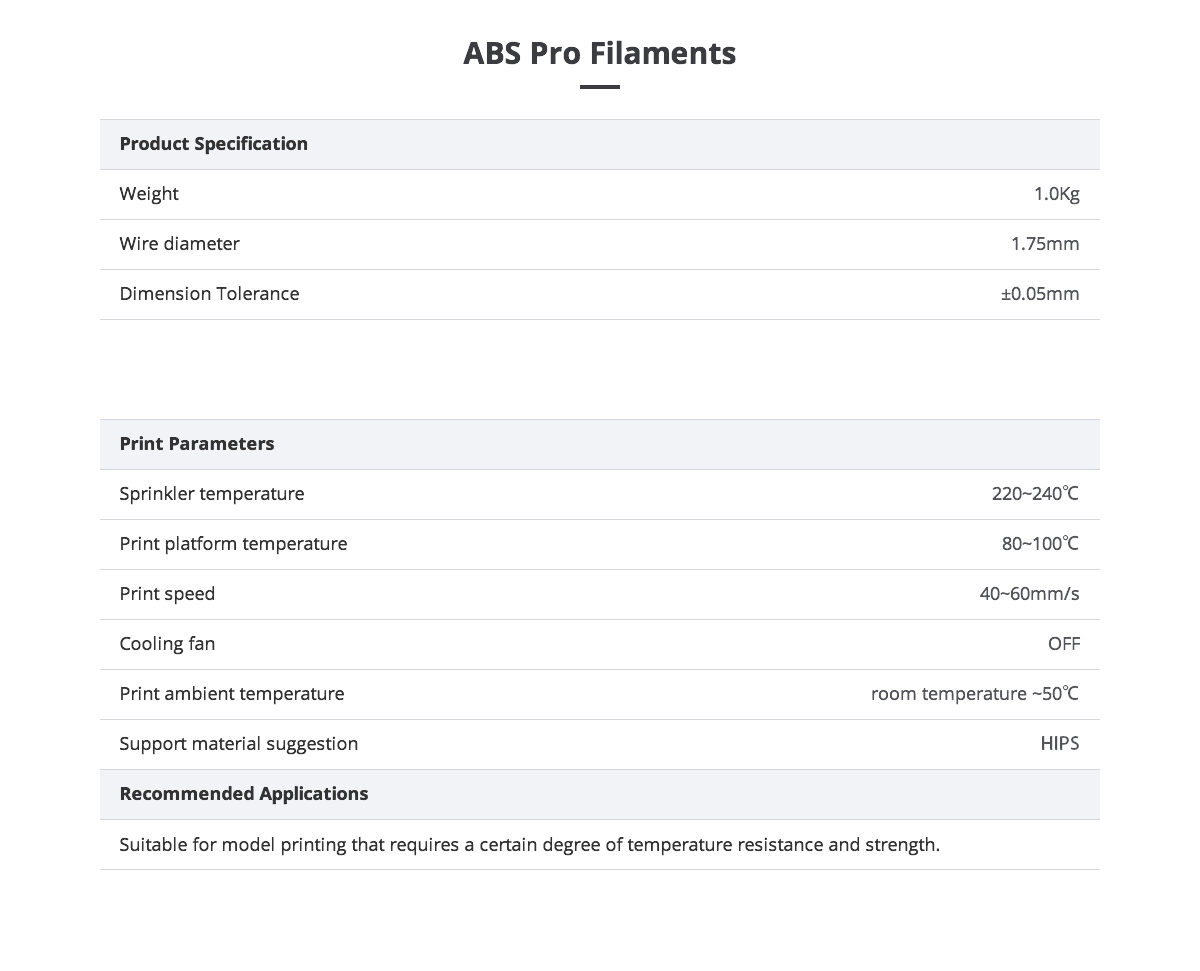Select the 80~100℃ platform value
The image size is (1200, 971).
point(1041,544)
